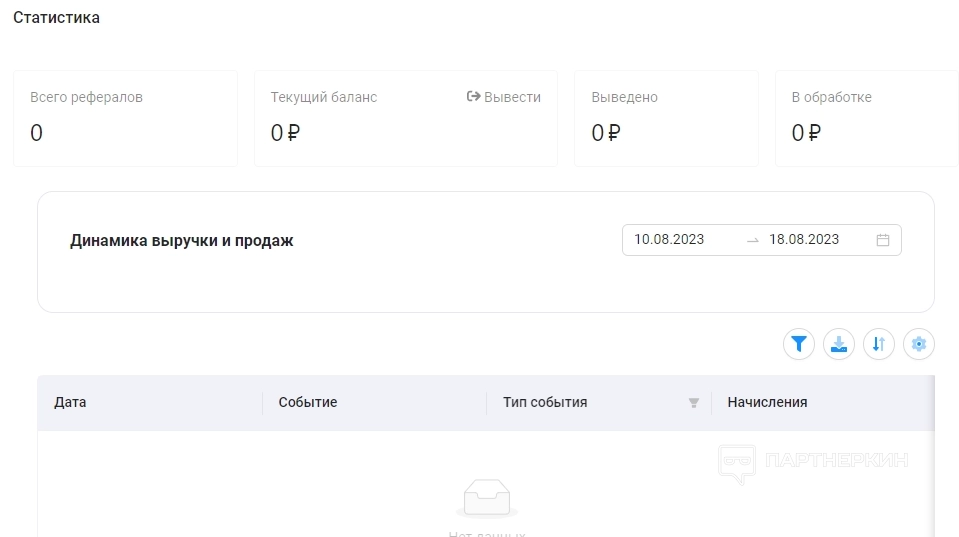Open table settings gear icon
This screenshot has width=959, height=537.
(919, 345)
